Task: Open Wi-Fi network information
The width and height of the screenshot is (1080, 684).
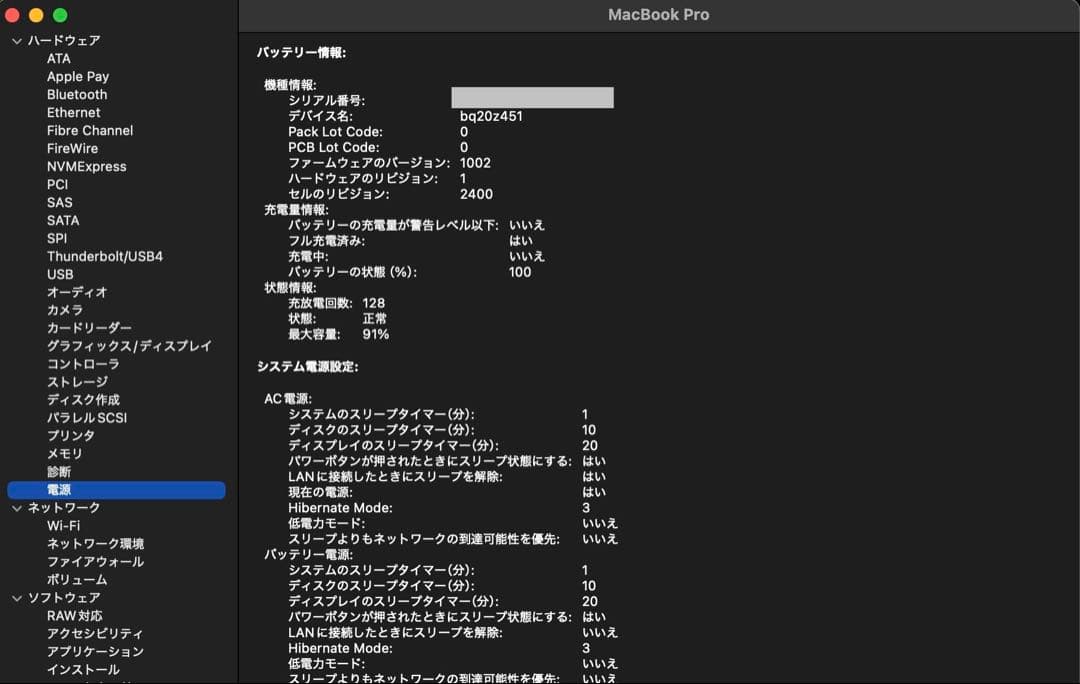Action: click(64, 525)
